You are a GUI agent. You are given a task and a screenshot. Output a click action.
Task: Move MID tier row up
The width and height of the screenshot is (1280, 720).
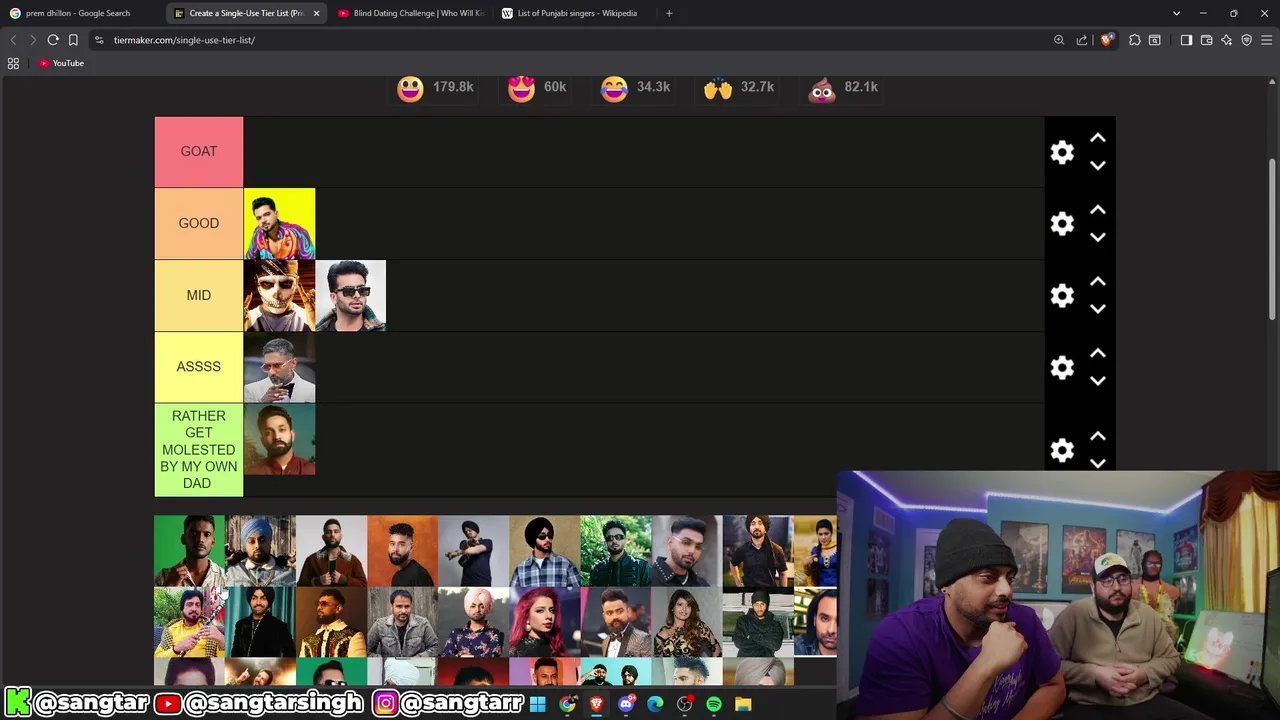tap(1098, 283)
